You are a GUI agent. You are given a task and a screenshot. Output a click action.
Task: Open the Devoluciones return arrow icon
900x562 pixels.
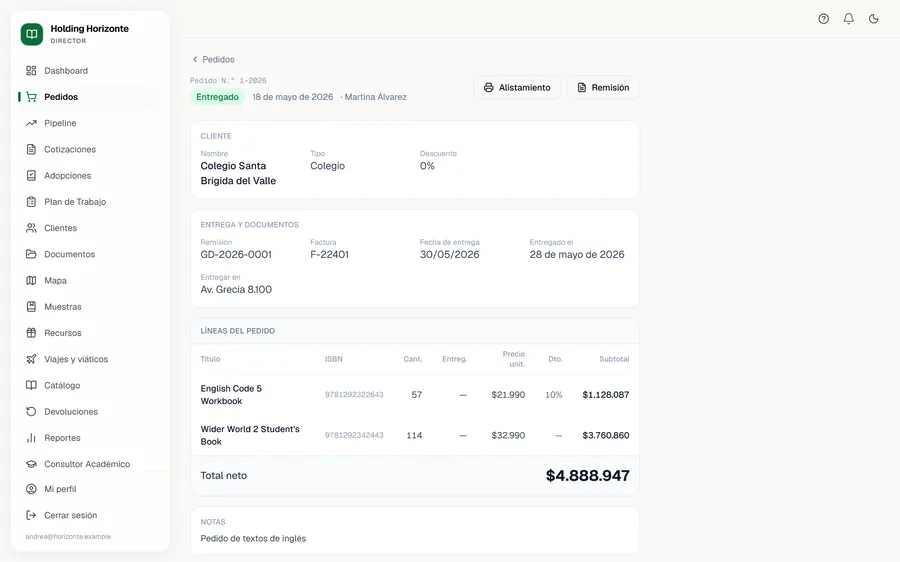[x=31, y=412]
